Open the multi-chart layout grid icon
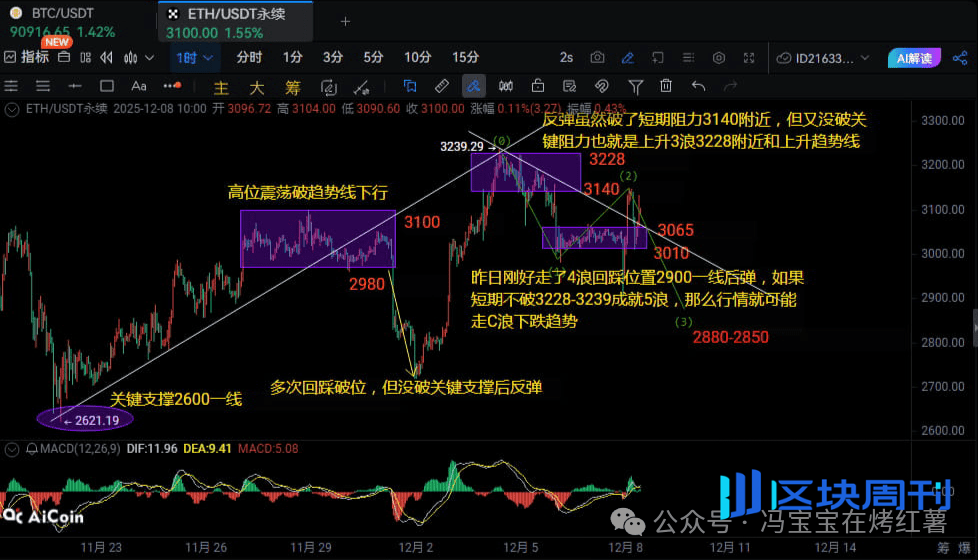This screenshot has width=978, height=560. pos(85,57)
